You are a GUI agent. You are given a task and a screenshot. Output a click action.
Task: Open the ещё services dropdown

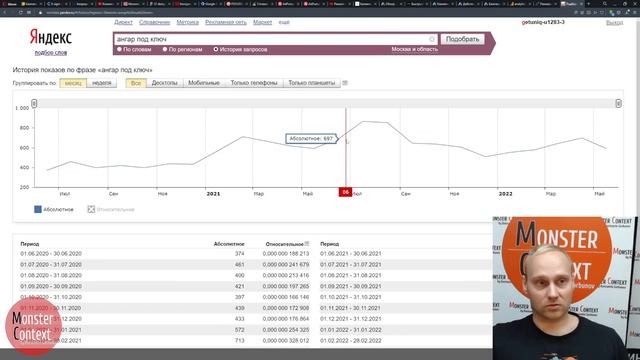tap(284, 22)
